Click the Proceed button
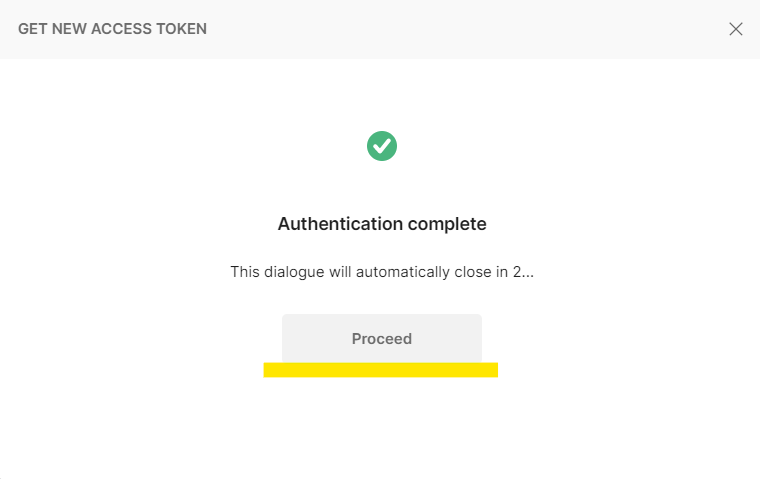Screen dimensions: 760x479 pyautogui.click(x=382, y=338)
